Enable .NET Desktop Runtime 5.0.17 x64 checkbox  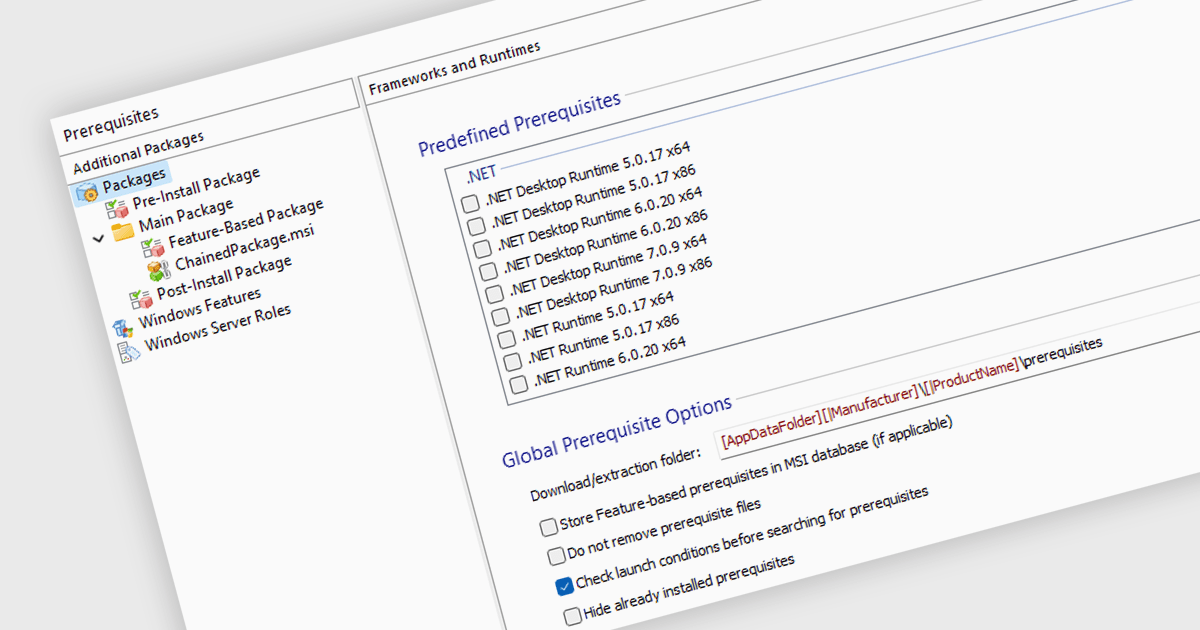click(x=470, y=203)
